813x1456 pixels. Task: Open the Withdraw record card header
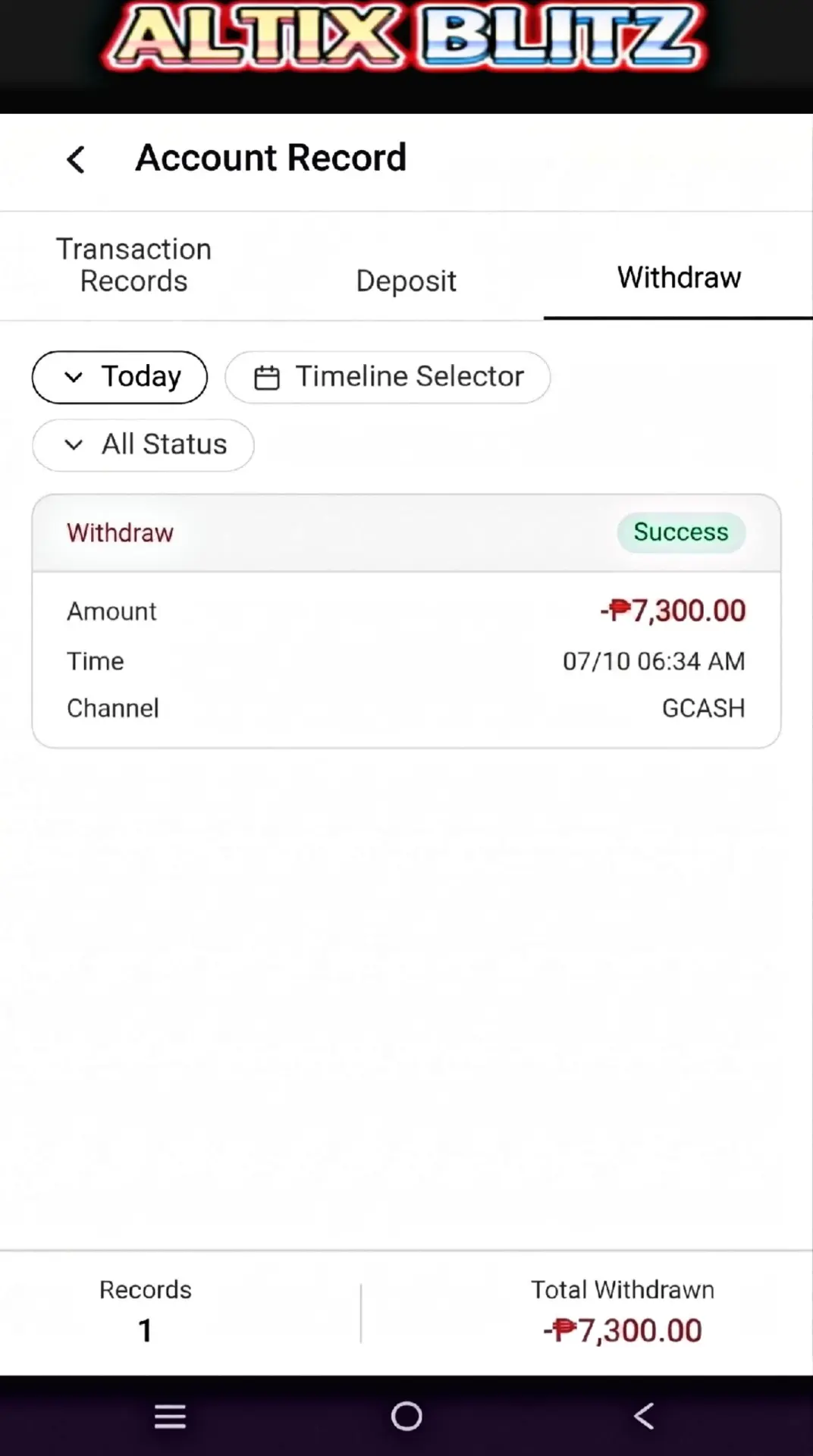coord(406,532)
